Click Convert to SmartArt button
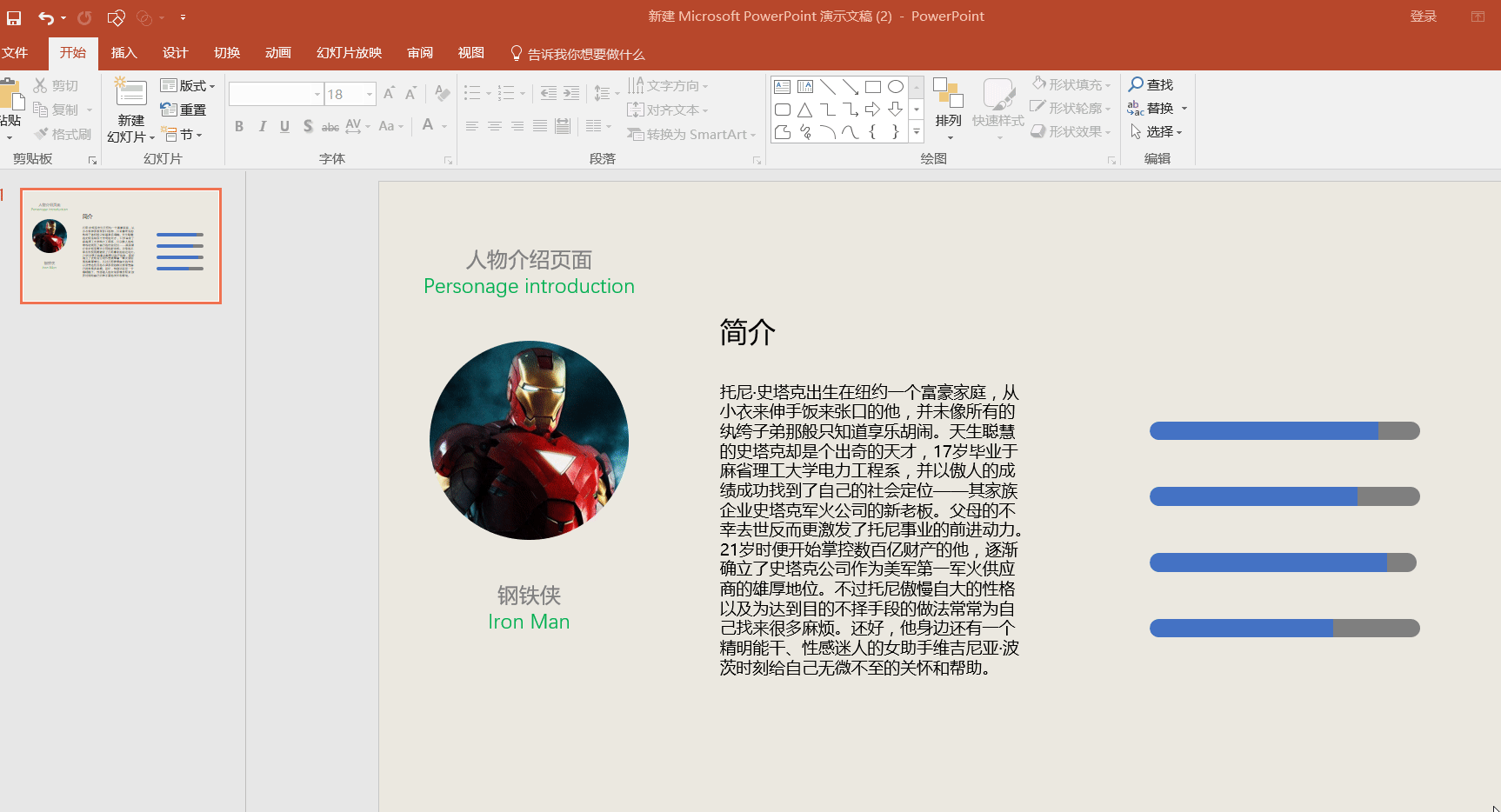This screenshot has height=812, width=1501. pos(692,134)
